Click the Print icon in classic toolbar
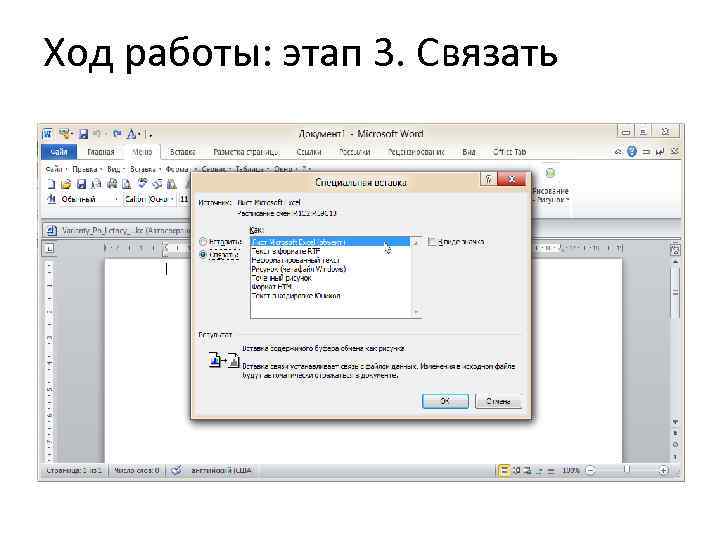720x540 pixels. click(x=112, y=184)
